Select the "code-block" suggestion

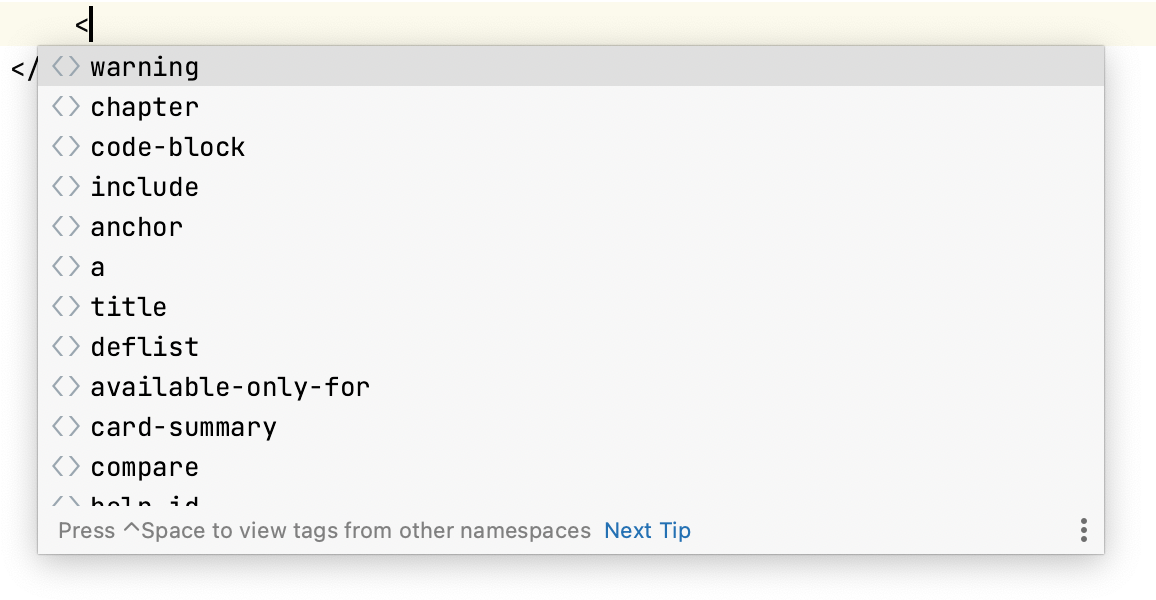pyautogui.click(x=167, y=146)
